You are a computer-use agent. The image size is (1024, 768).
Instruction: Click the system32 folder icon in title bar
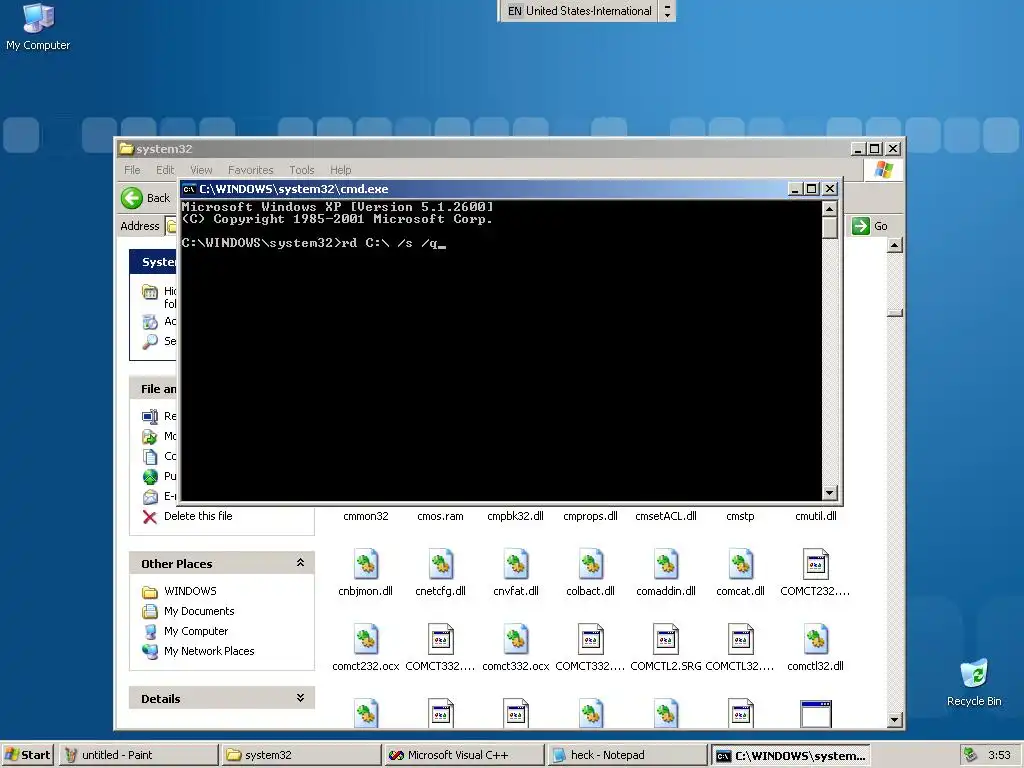tap(126, 149)
